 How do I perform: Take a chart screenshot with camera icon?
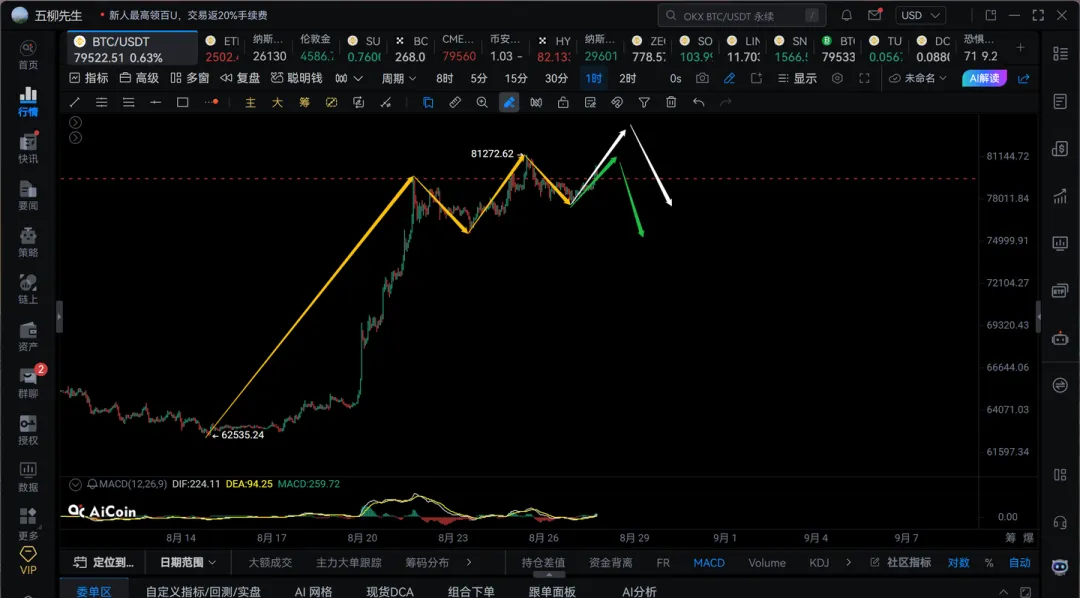(x=702, y=79)
